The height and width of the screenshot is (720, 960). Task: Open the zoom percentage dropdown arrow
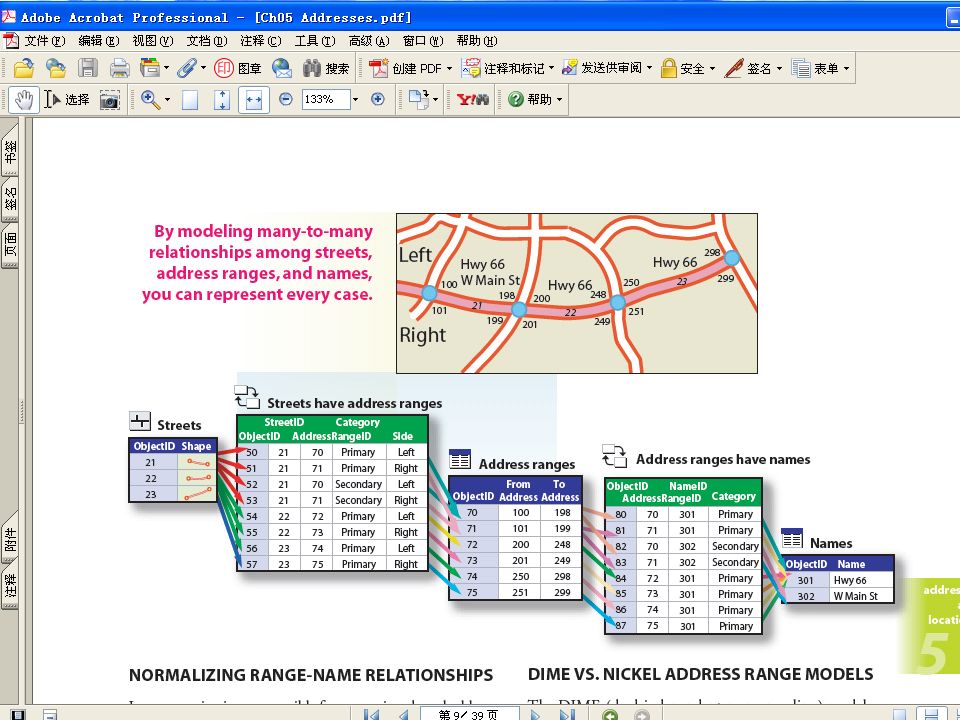click(355, 99)
